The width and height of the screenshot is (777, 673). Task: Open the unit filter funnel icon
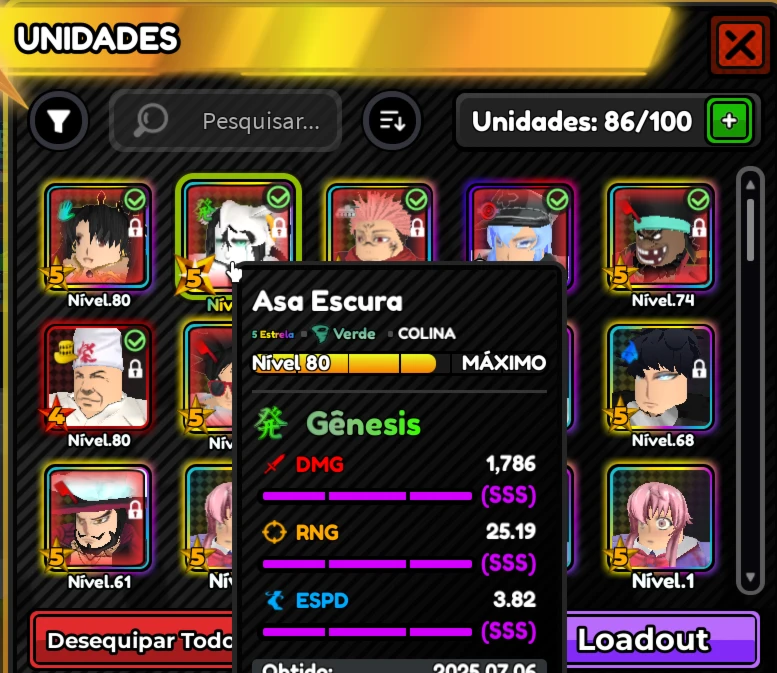pos(58,120)
